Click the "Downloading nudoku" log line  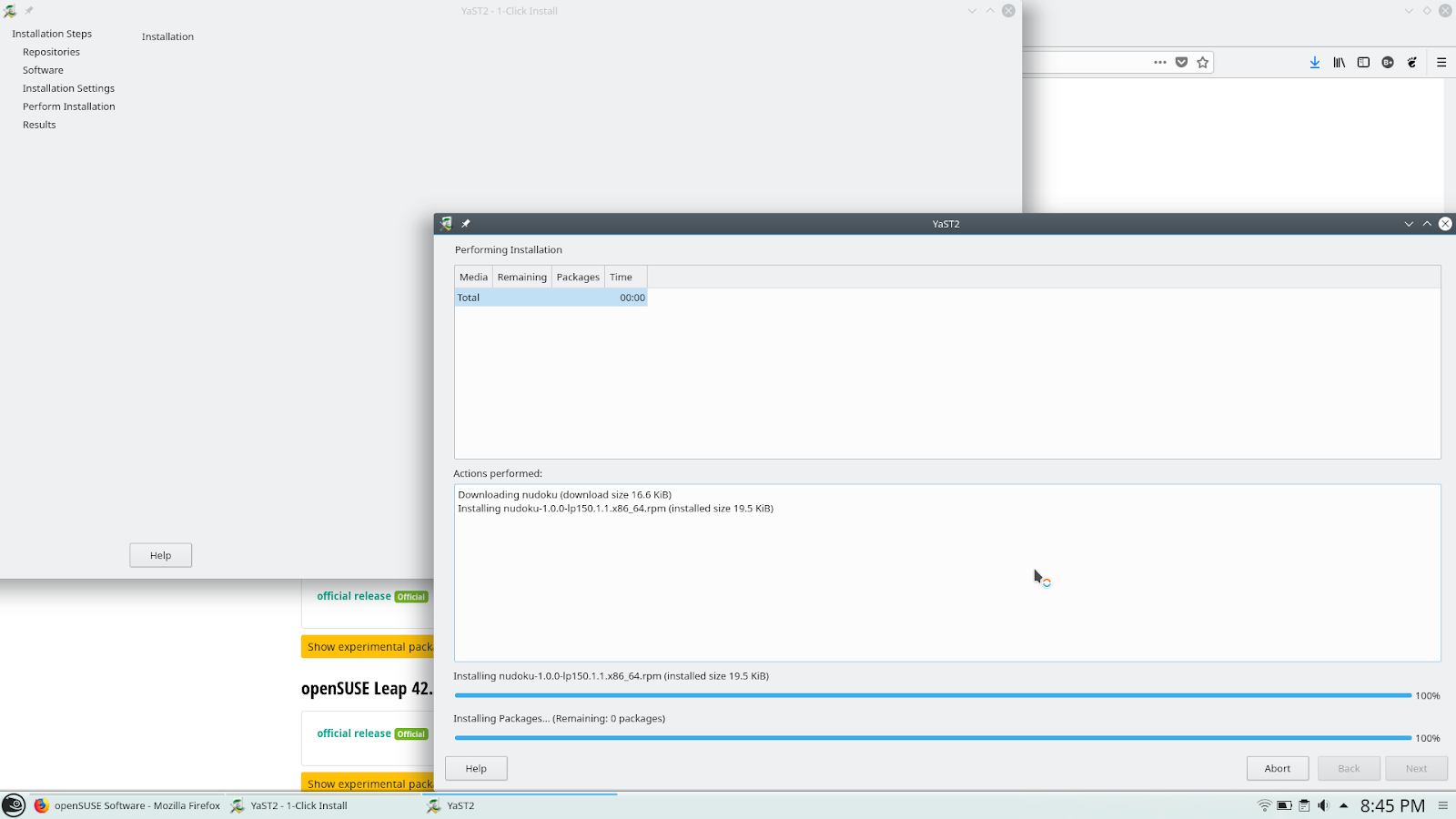[x=564, y=495]
